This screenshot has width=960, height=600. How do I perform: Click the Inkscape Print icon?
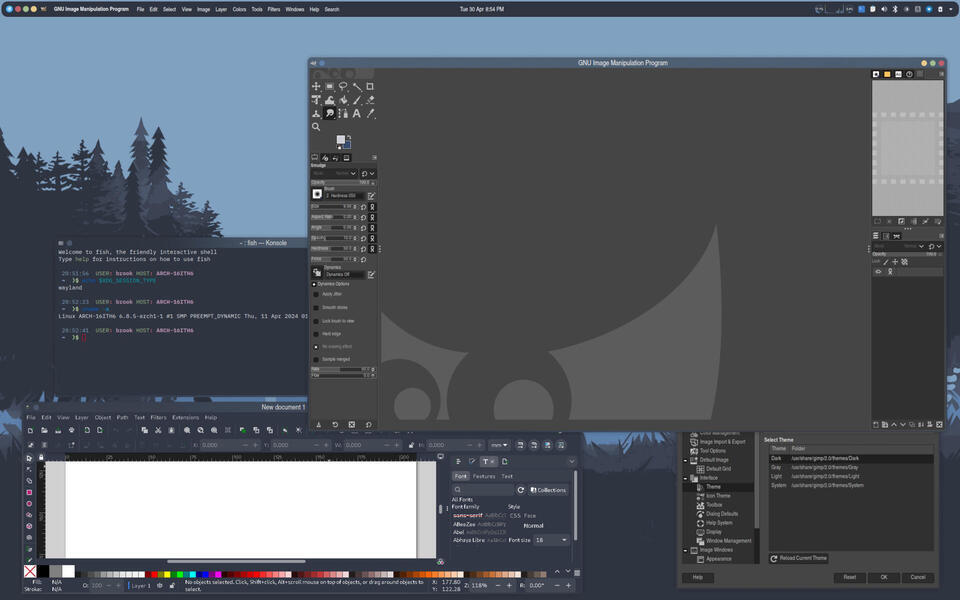tap(72, 430)
